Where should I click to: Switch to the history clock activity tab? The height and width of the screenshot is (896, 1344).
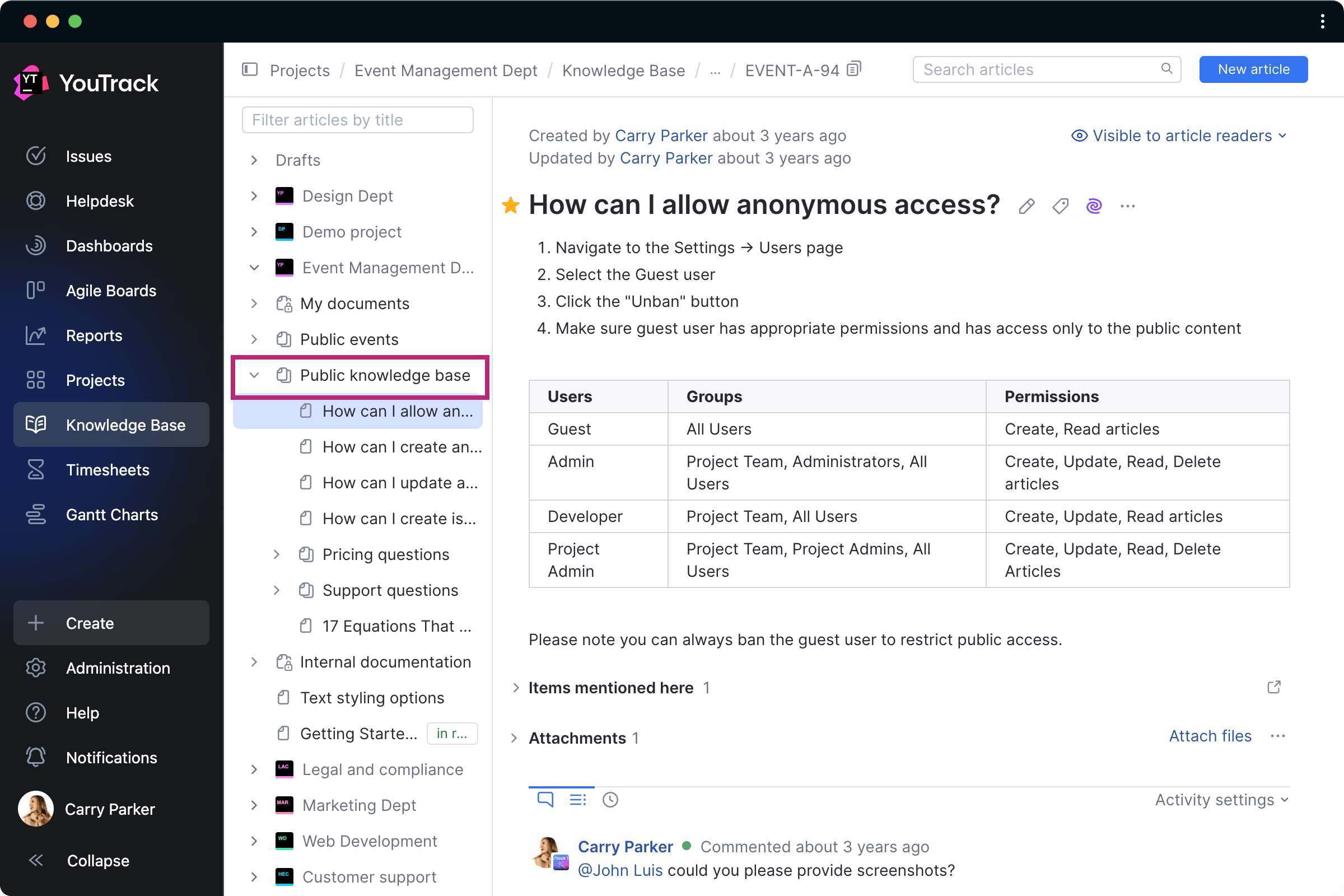(610, 800)
